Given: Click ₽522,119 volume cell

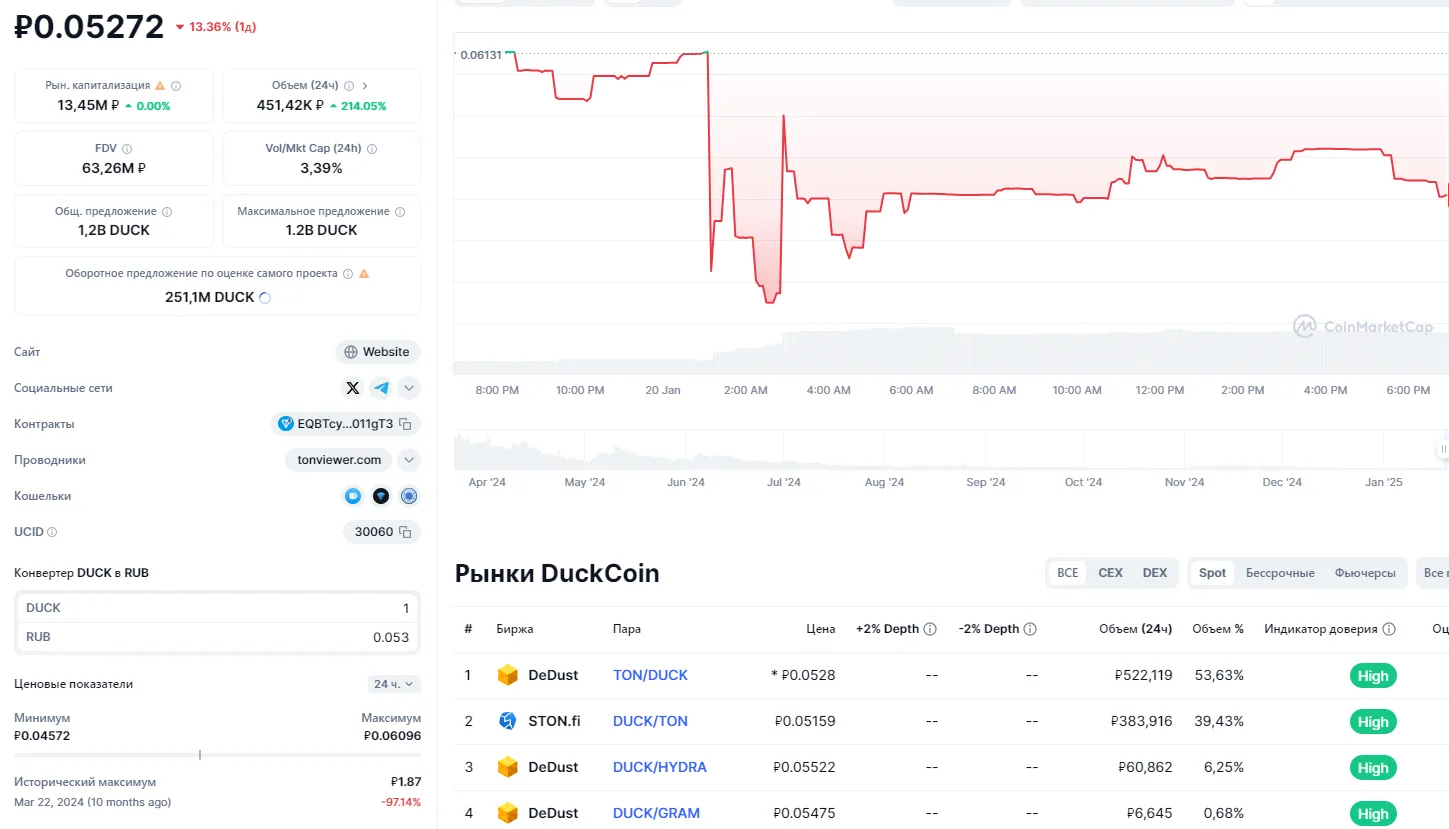Looking at the screenshot, I should [x=1143, y=675].
